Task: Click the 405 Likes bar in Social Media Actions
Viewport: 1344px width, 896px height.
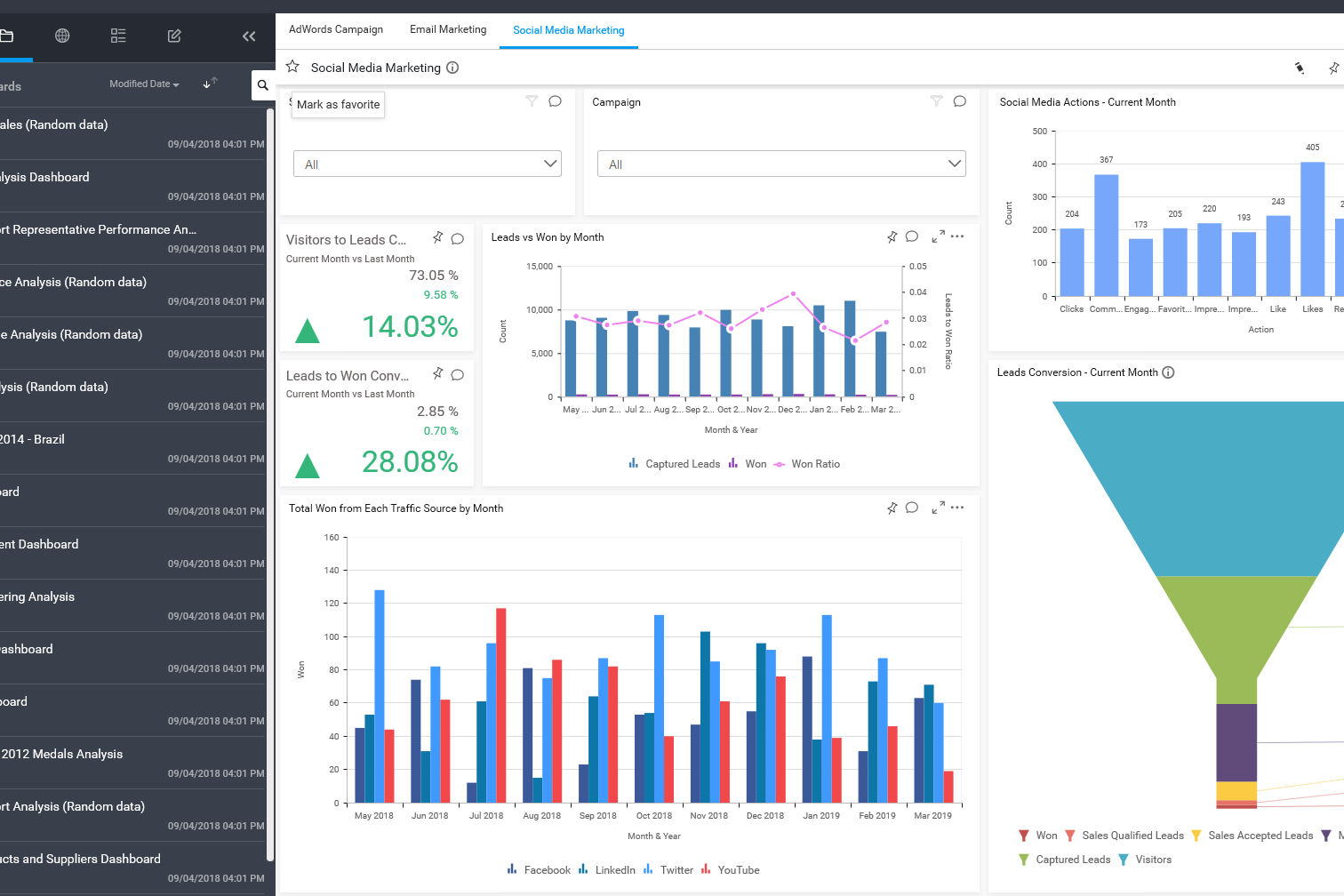Action: coord(1313,228)
